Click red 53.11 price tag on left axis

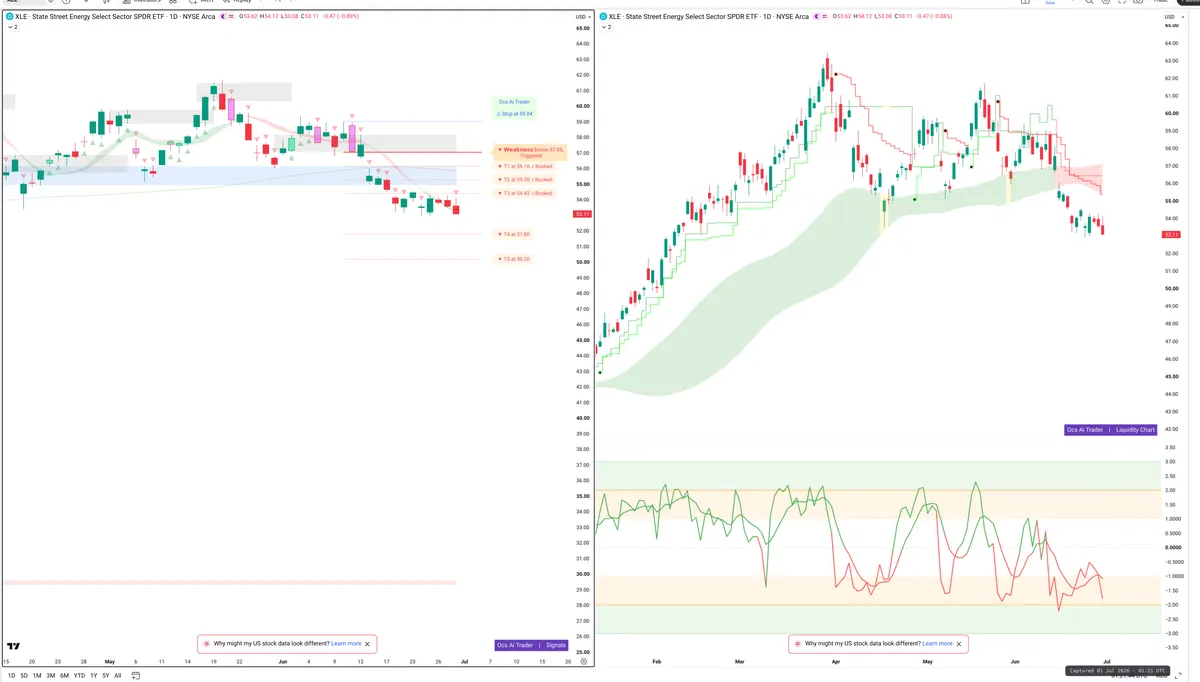(583, 214)
